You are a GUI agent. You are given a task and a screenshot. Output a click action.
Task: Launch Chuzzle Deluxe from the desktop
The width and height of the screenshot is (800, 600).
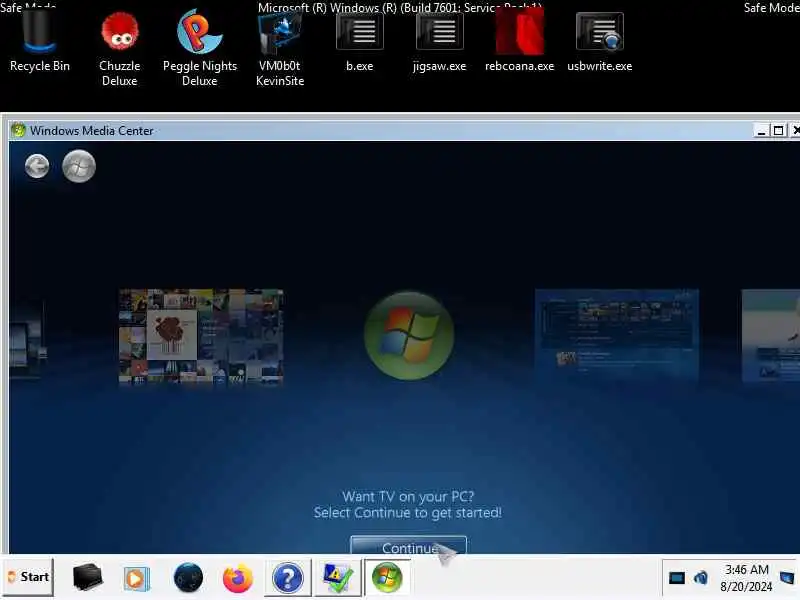(x=119, y=49)
